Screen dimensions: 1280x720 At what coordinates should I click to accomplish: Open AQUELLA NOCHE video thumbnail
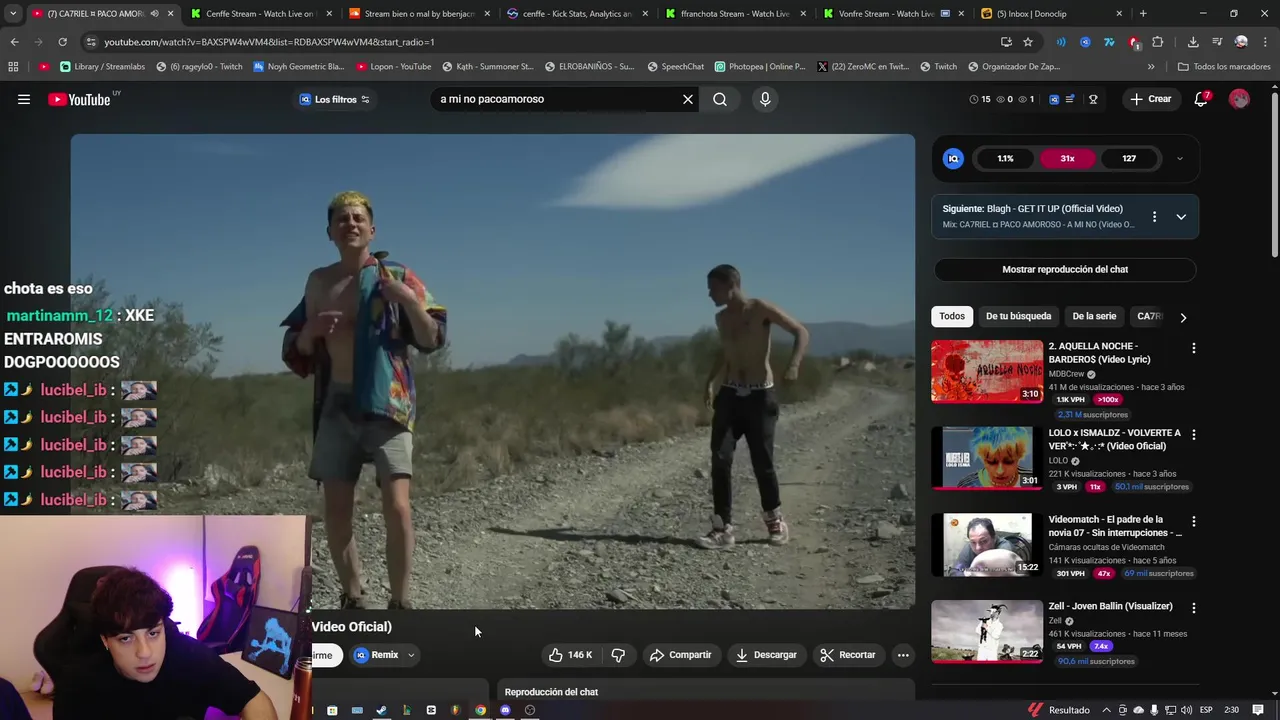point(987,371)
